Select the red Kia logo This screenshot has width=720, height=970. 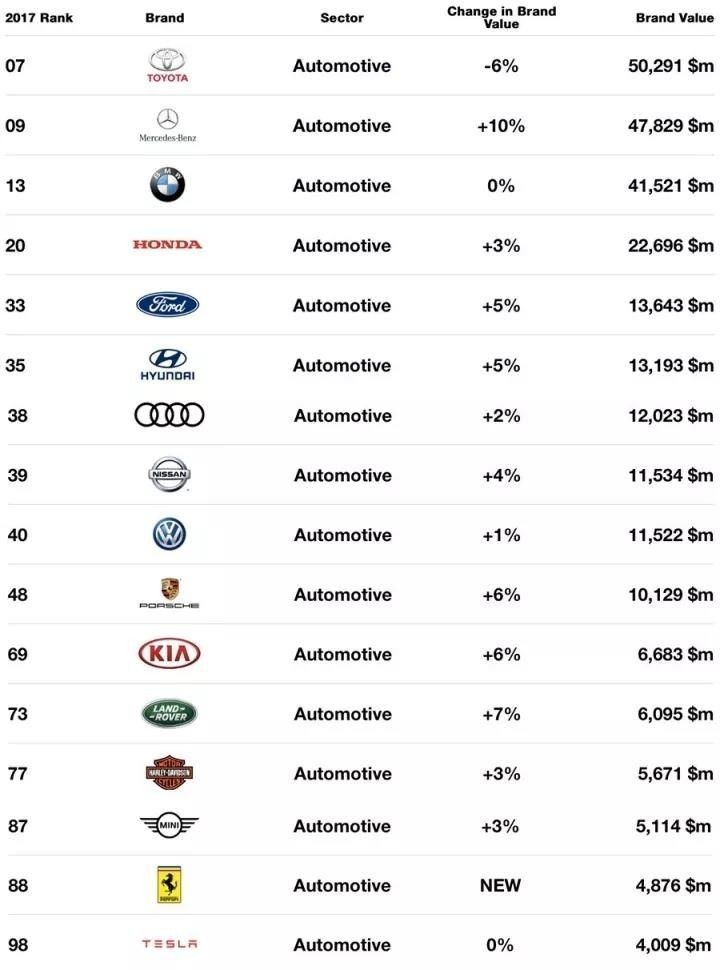pos(169,654)
